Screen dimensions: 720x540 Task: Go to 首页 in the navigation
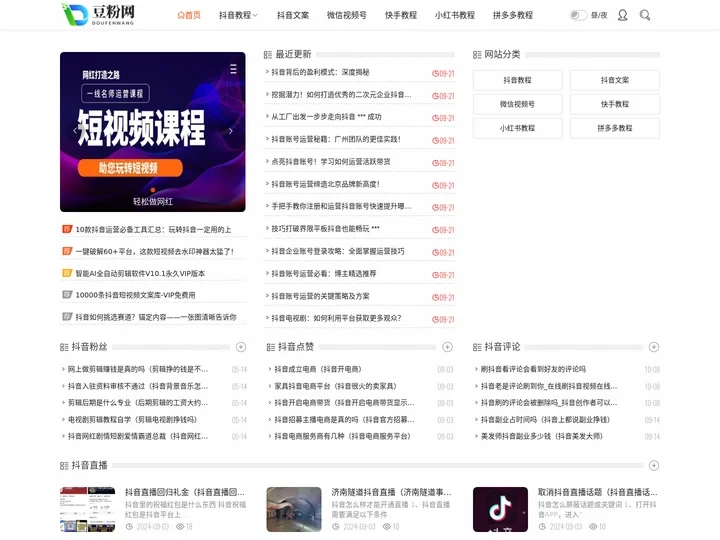tap(189, 15)
